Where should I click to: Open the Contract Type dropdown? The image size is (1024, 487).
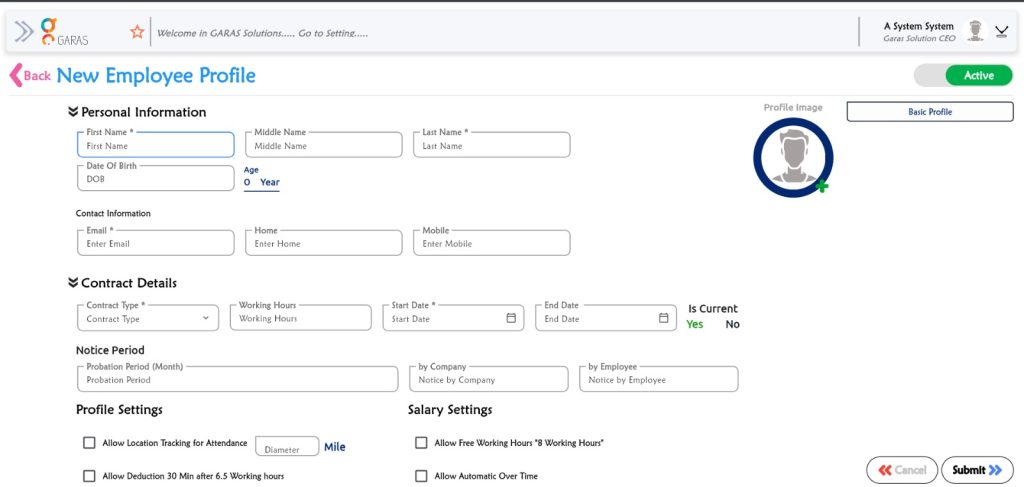point(147,318)
